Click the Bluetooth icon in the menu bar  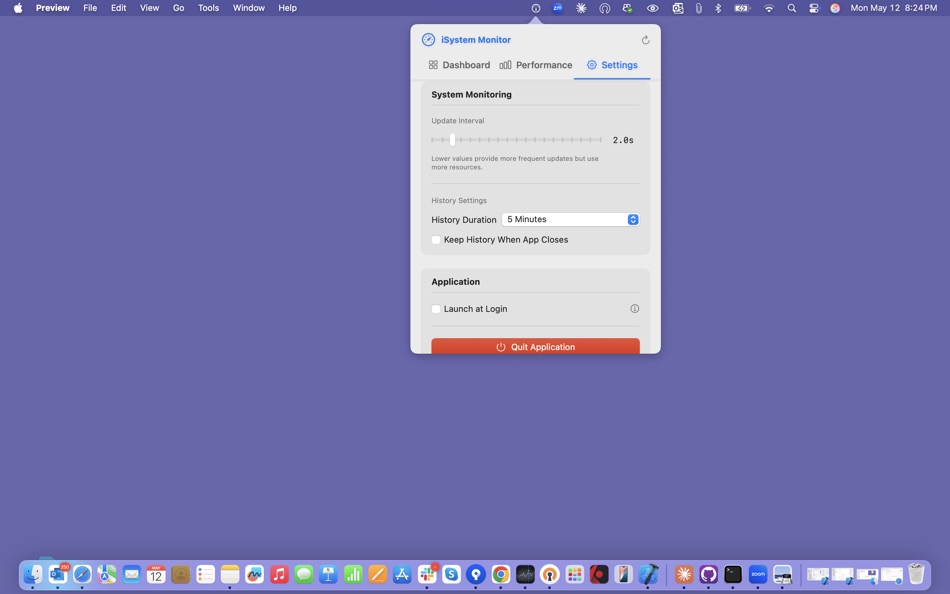click(717, 8)
